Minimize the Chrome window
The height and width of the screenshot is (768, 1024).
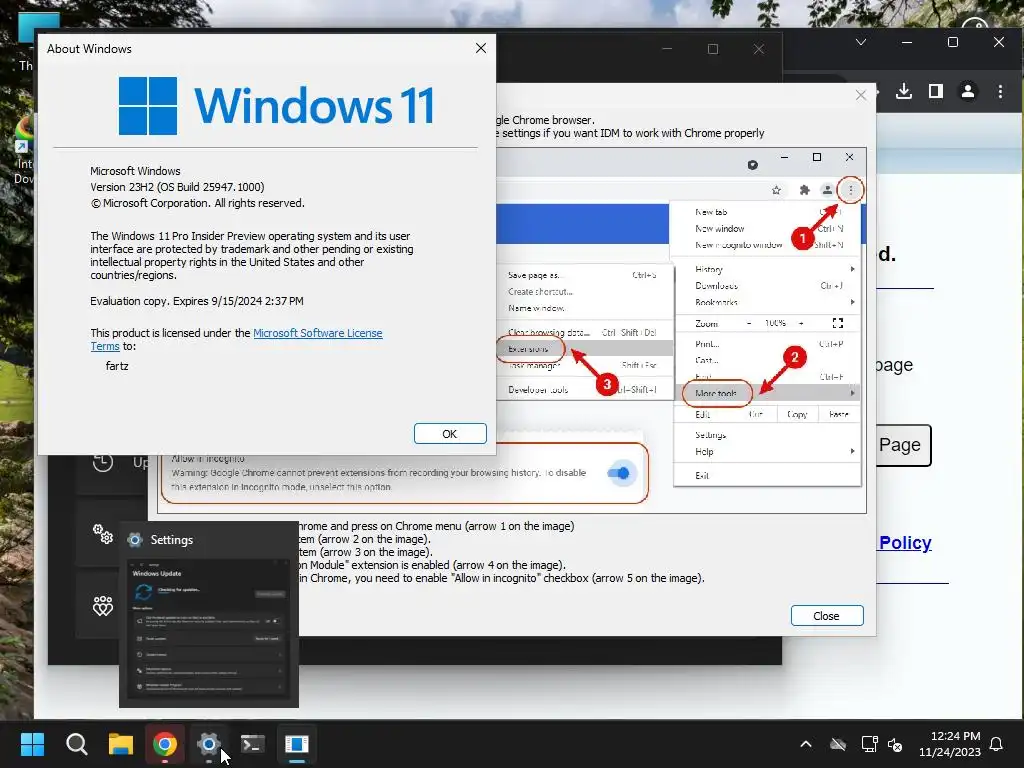coord(907,42)
